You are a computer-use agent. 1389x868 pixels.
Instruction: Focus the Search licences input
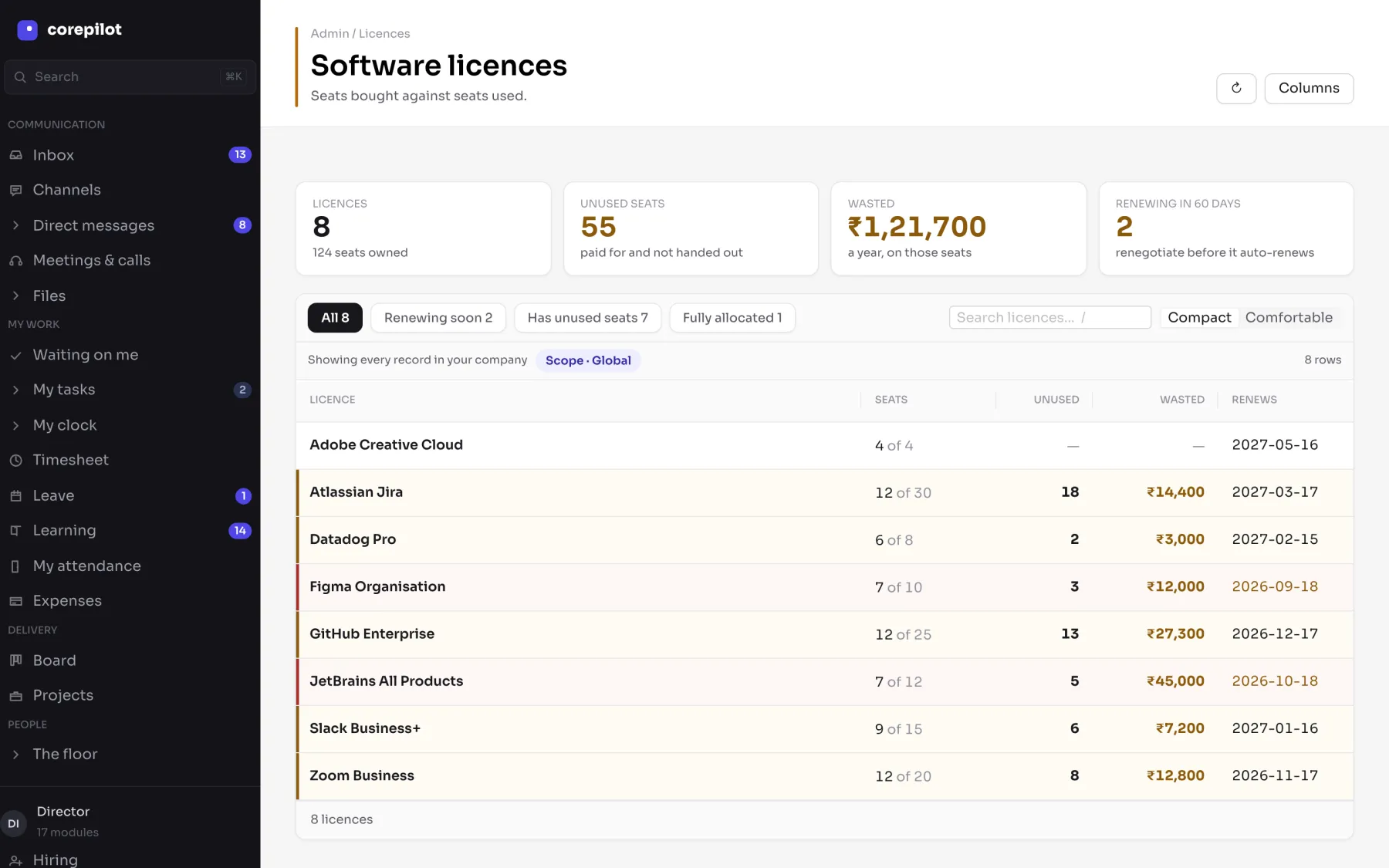click(1049, 317)
